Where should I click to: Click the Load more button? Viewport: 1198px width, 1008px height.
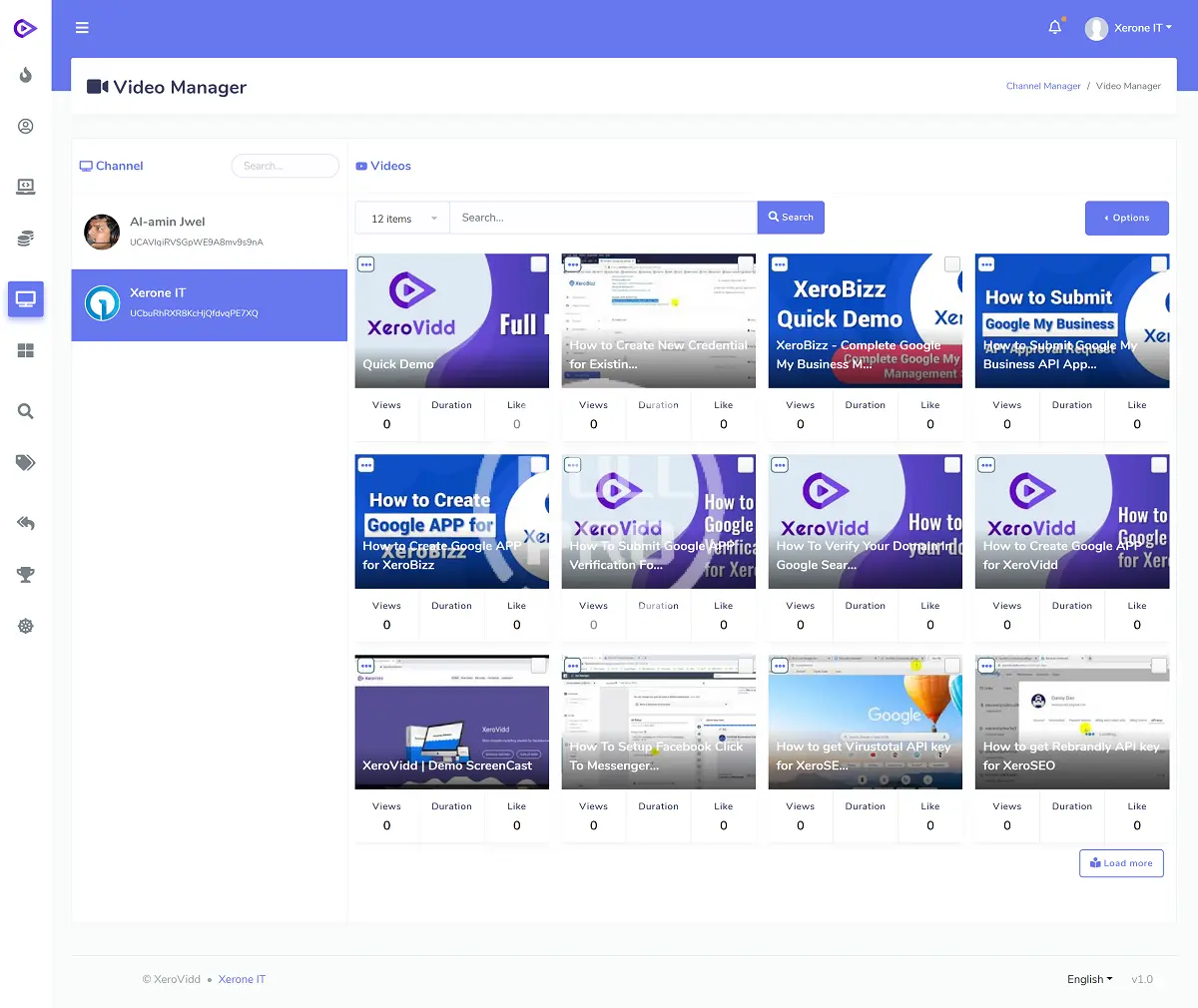[x=1121, y=863]
